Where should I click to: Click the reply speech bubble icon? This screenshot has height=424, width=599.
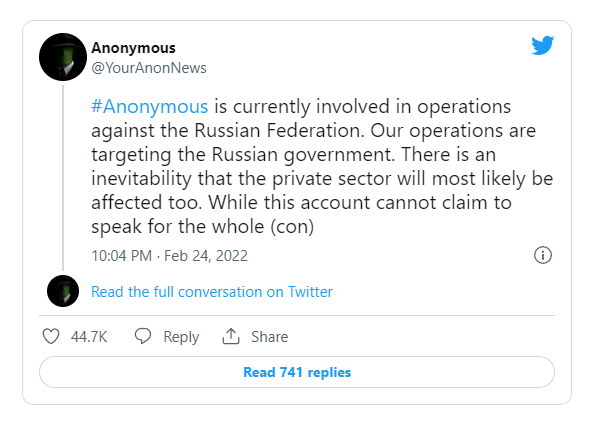click(x=143, y=336)
